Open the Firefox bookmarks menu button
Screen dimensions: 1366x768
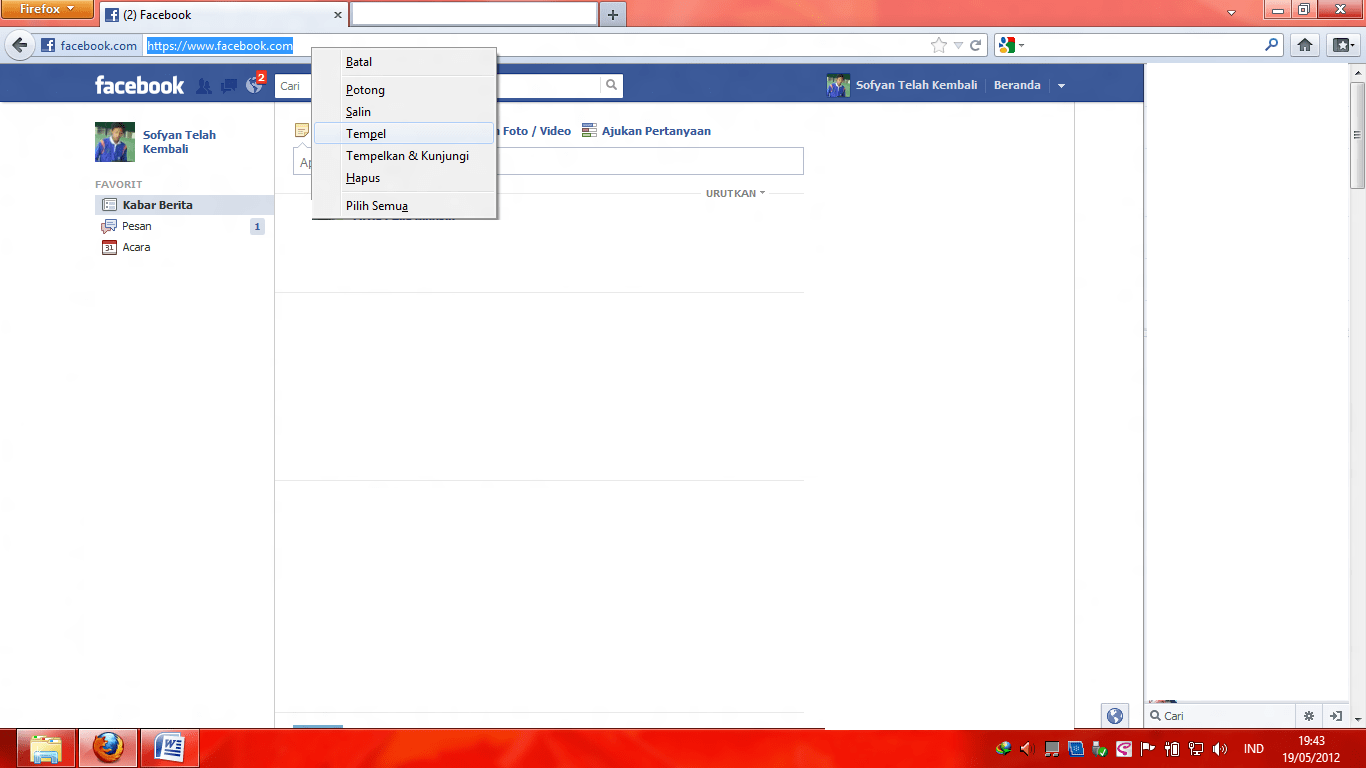point(1342,45)
